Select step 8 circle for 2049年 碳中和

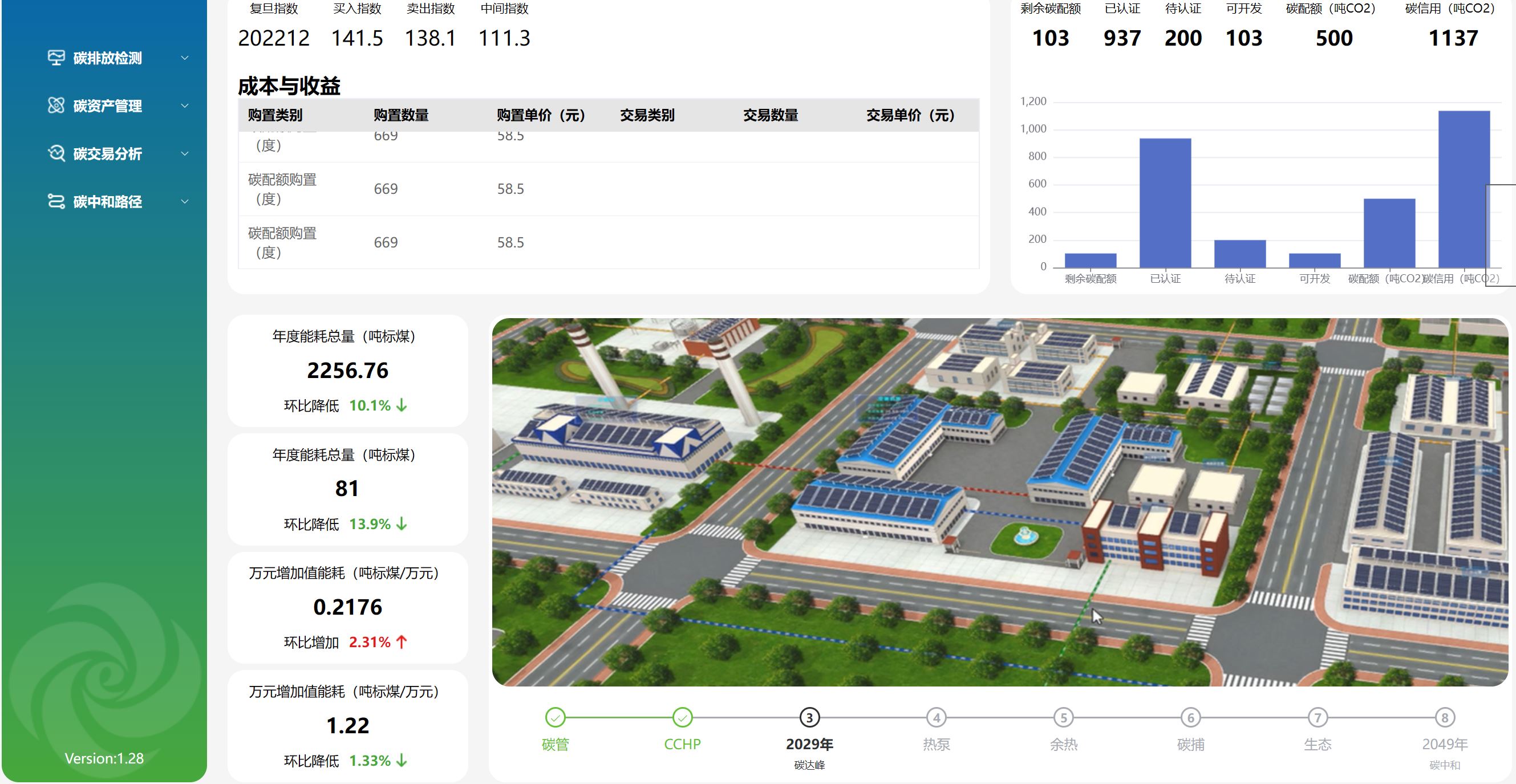pos(1444,717)
